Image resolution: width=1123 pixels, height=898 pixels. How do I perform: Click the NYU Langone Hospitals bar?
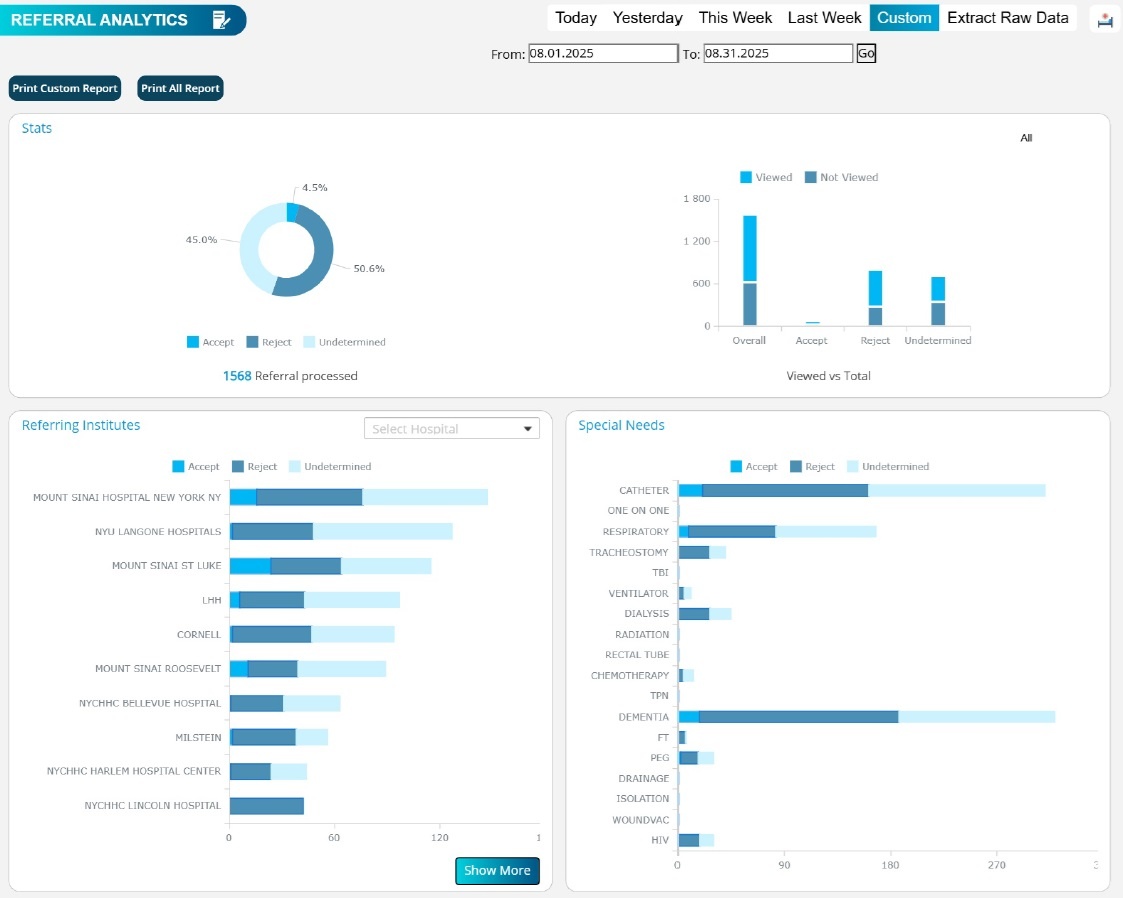pyautogui.click(x=341, y=531)
